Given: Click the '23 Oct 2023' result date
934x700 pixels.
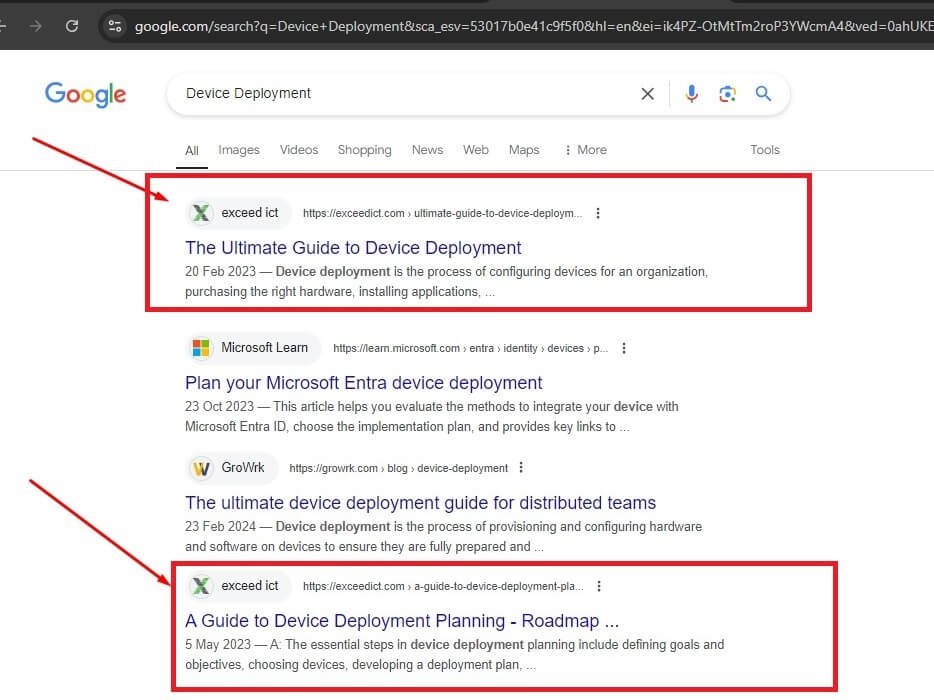Looking at the screenshot, I should tap(219, 406).
